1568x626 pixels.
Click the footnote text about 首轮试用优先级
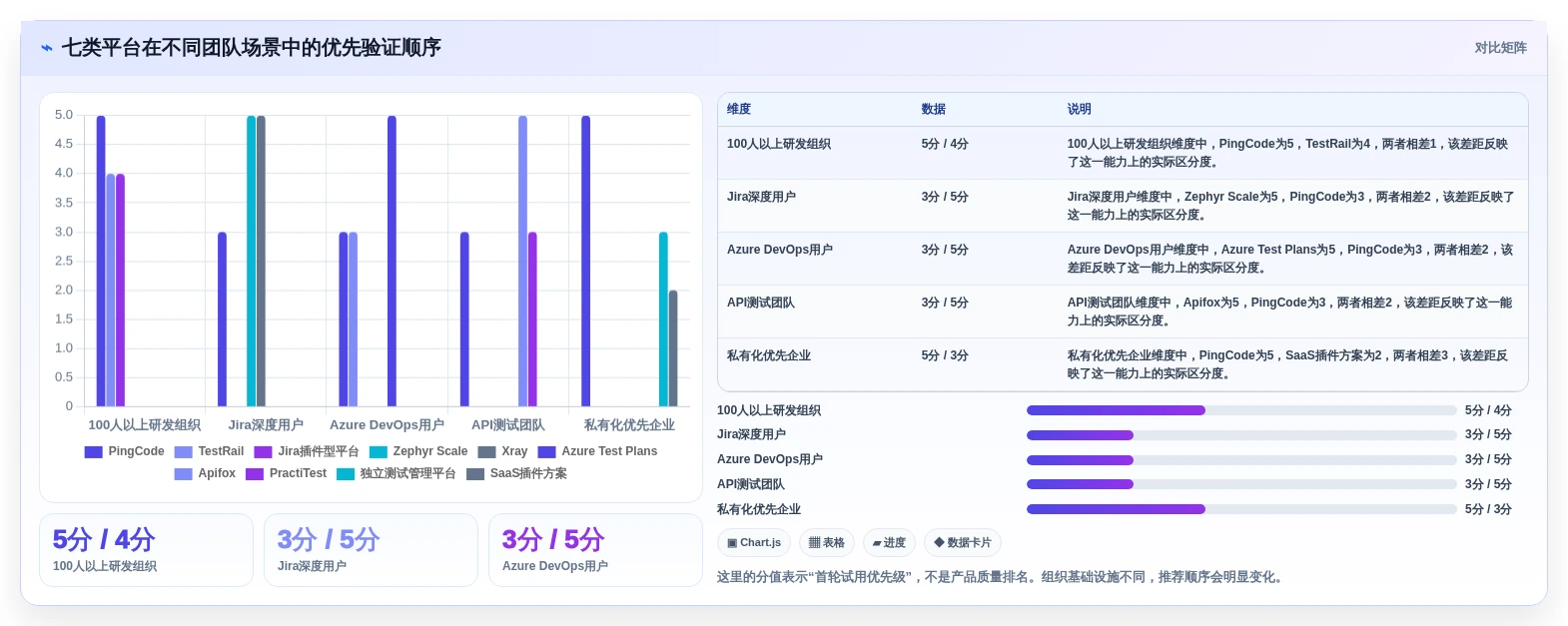(1002, 577)
